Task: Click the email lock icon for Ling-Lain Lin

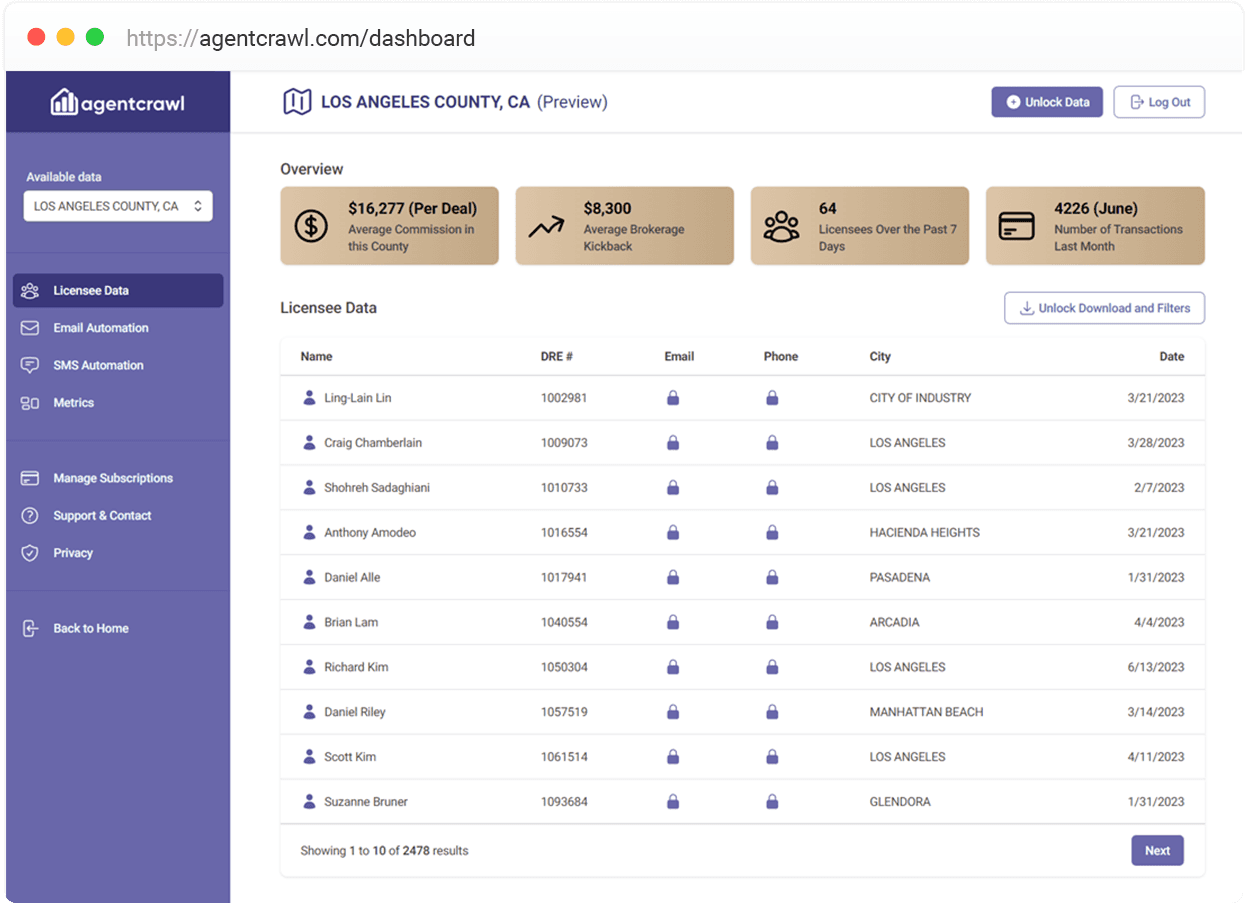Action: point(673,398)
